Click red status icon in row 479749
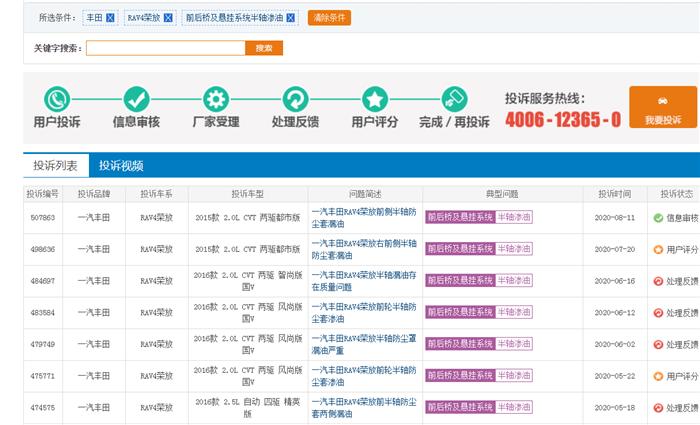The height and width of the screenshot is (425, 700). tap(658, 345)
